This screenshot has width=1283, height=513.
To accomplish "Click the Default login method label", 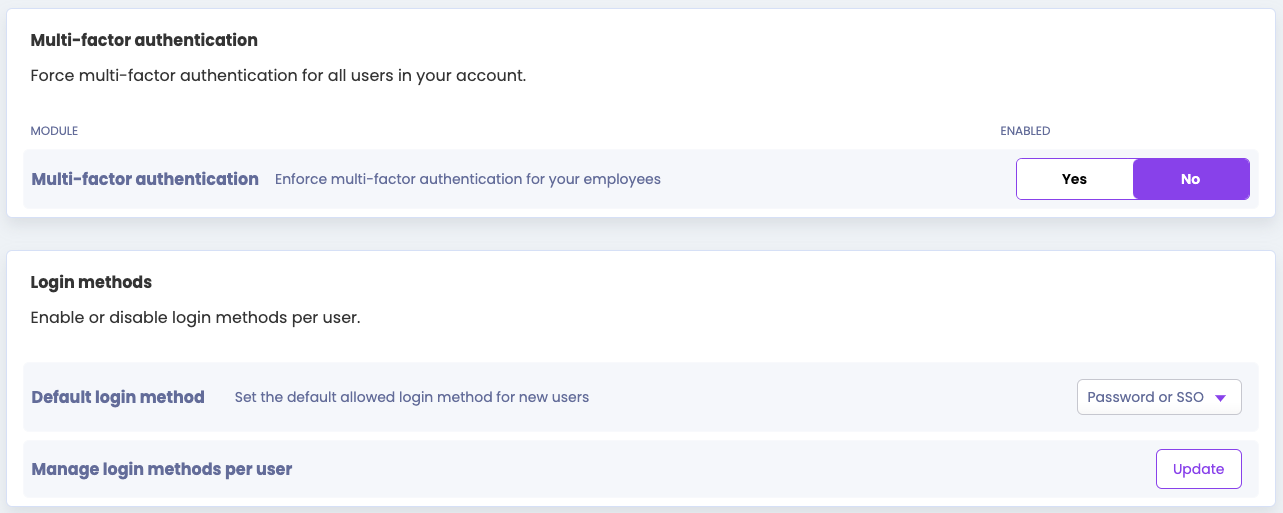I will click(x=118, y=397).
